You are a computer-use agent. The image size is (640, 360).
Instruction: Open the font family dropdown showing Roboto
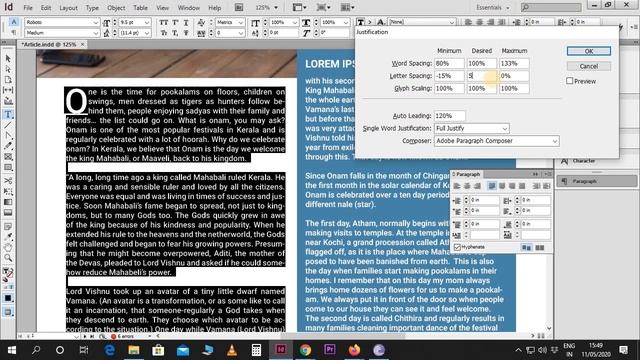[96, 22]
